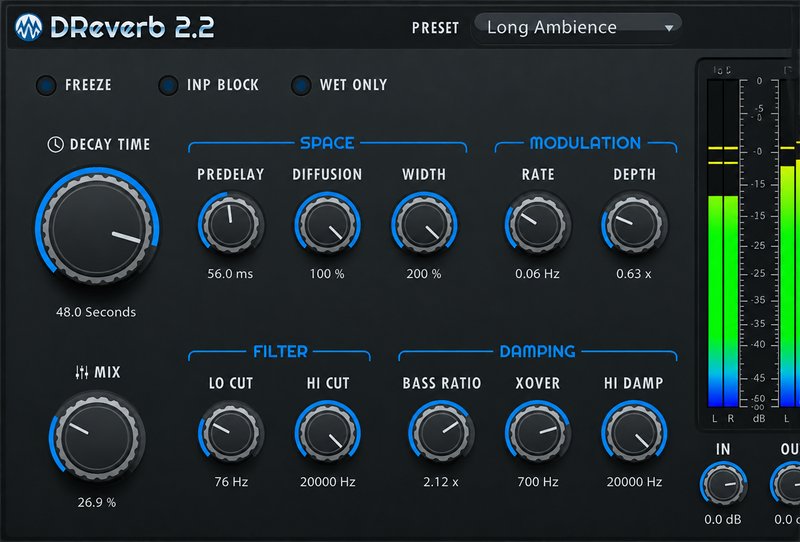Click the input level meter
The width and height of the screenshot is (800, 542).
click(x=723, y=243)
